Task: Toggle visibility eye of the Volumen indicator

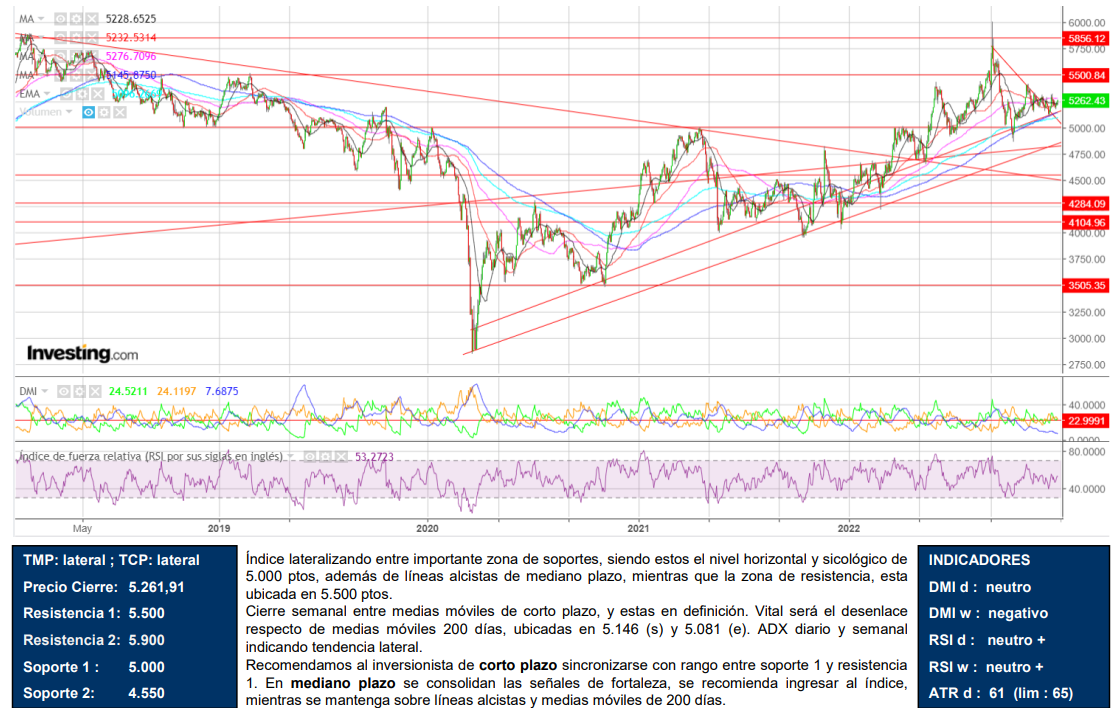Action: tap(88, 112)
